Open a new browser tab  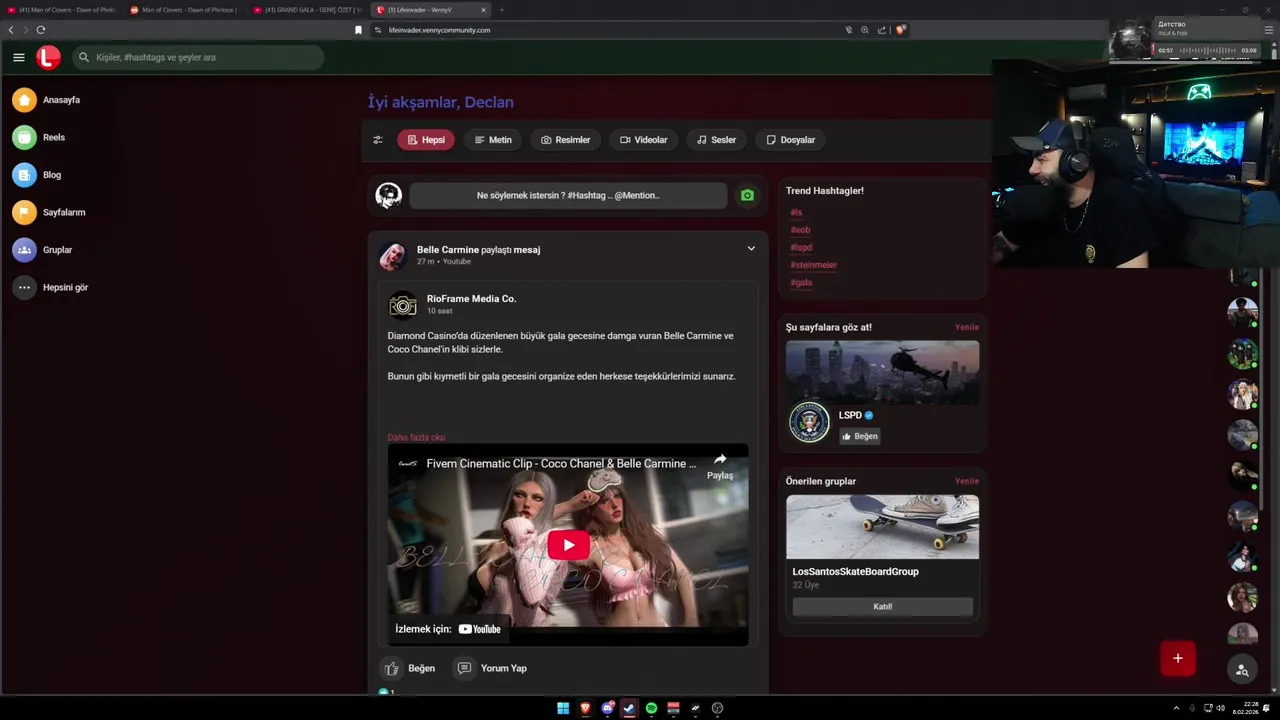(x=502, y=10)
